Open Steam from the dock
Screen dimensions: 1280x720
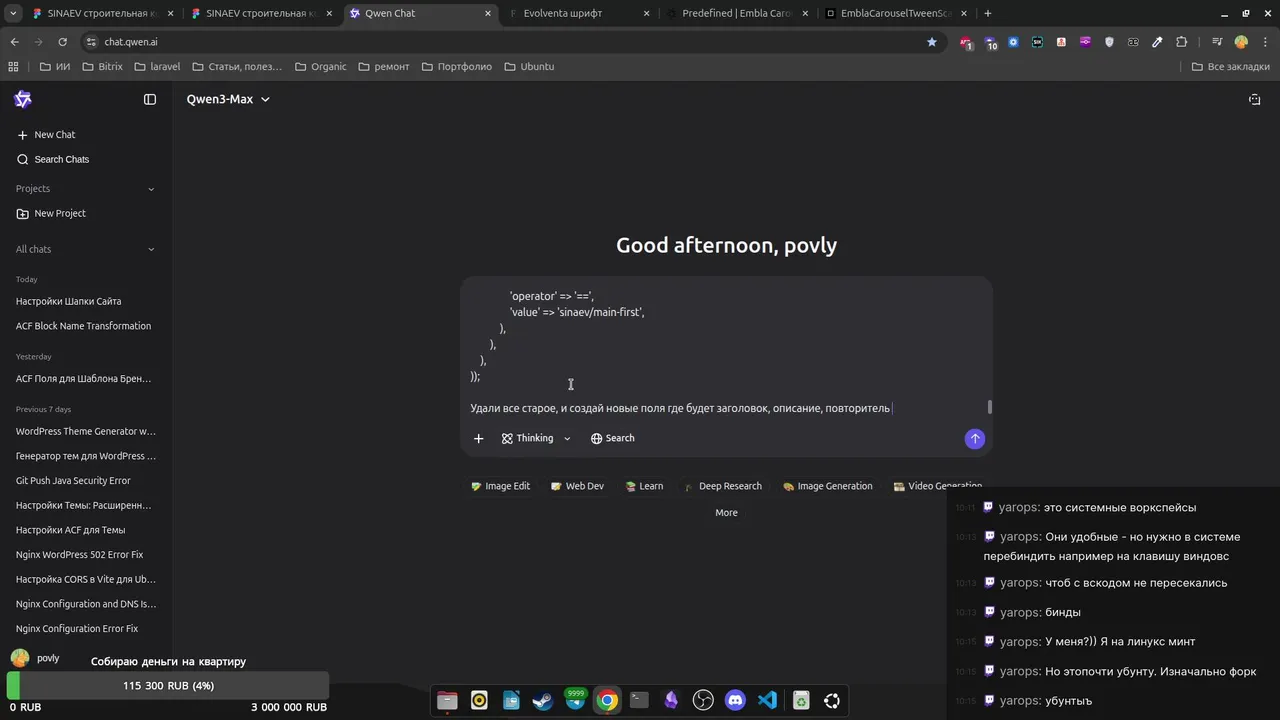click(543, 701)
